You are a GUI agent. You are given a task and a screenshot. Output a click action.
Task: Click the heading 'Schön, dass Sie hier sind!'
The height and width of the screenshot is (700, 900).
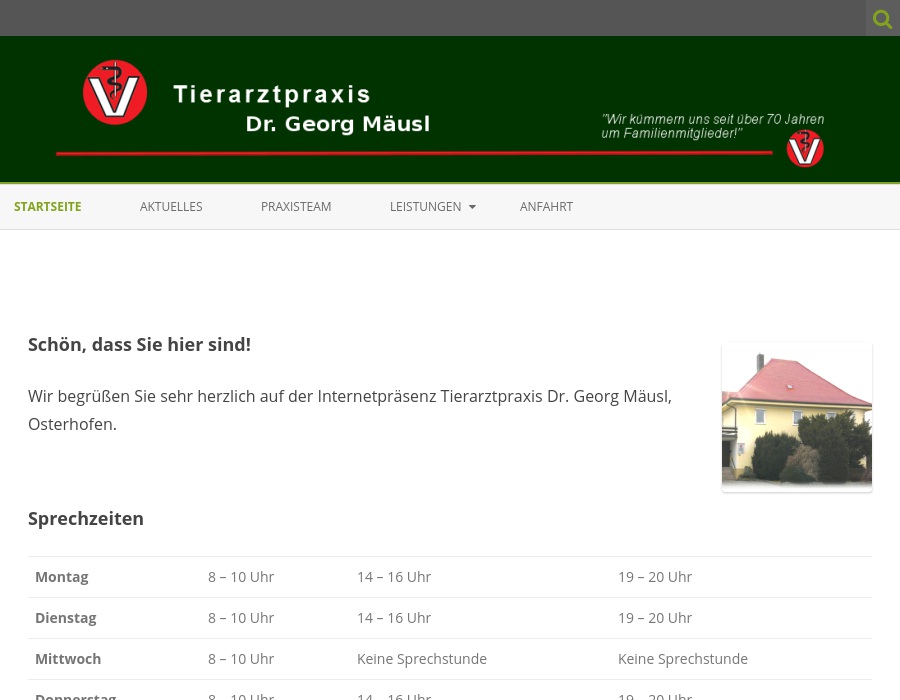(x=139, y=344)
